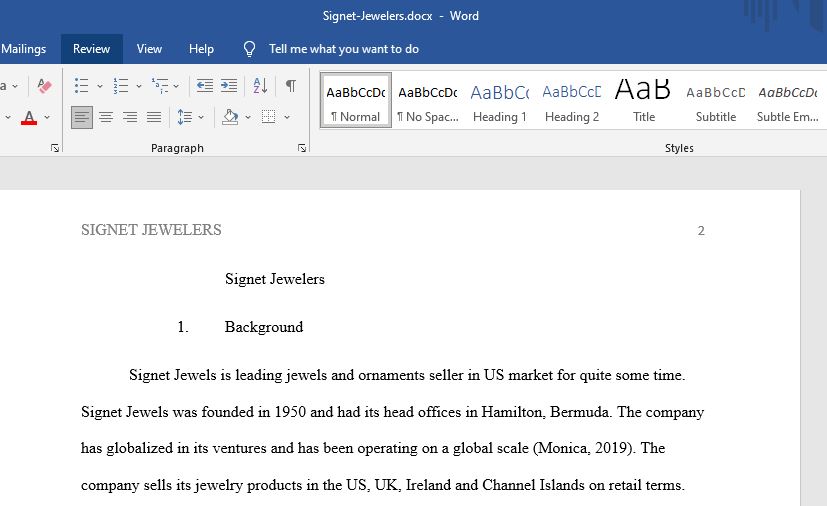The image size is (827, 506).
Task: Open the font color dropdown arrow
Action: tap(47, 117)
